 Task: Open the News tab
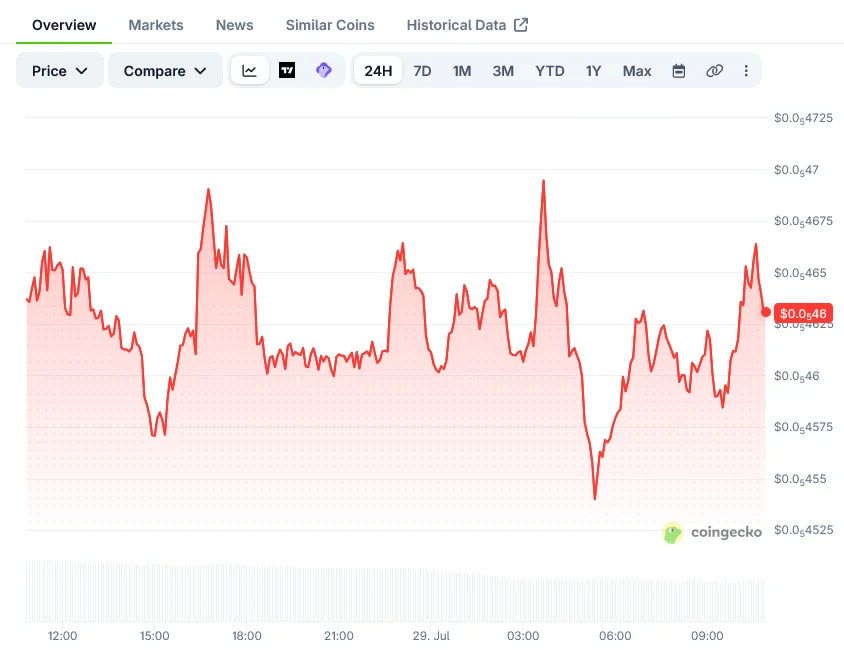click(234, 25)
